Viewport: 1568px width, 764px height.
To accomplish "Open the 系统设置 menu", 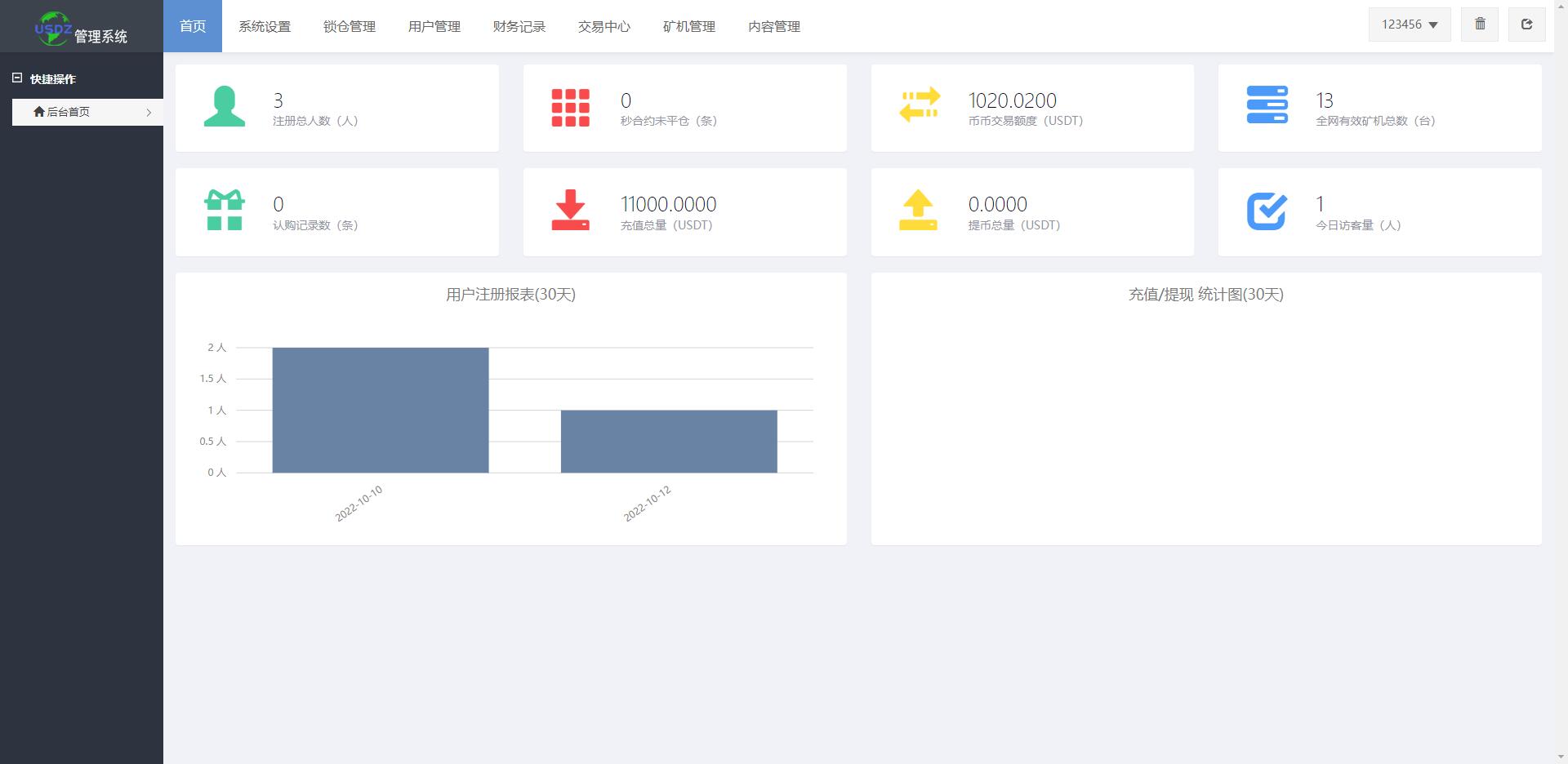I will tap(265, 27).
